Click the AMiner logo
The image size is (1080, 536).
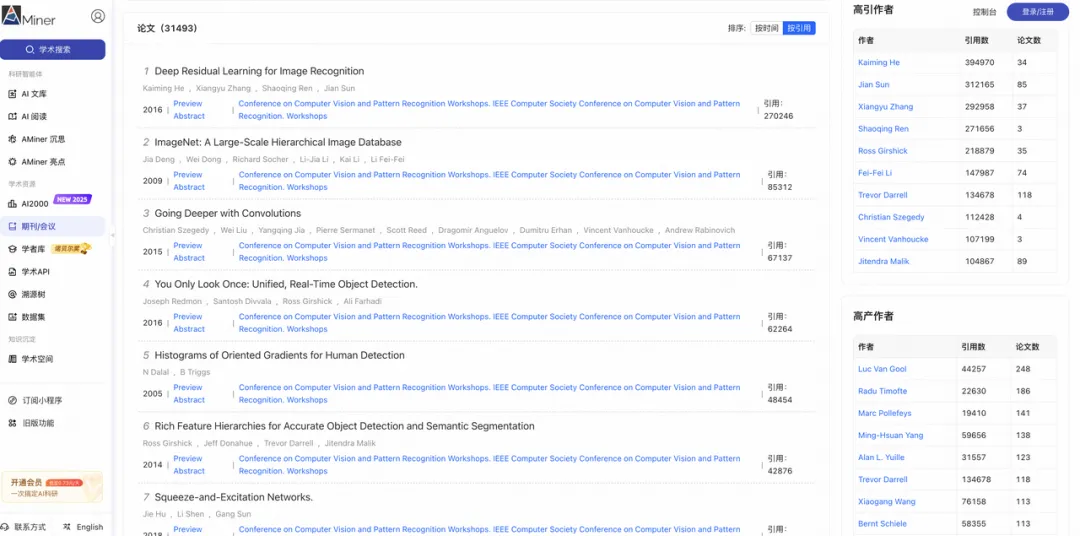tap(28, 16)
